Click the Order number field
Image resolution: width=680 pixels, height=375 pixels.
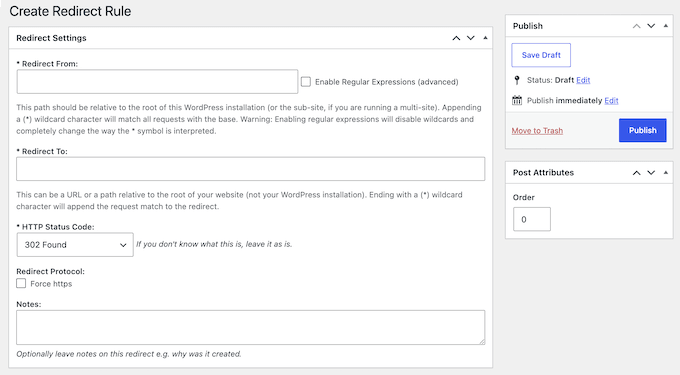click(532, 219)
